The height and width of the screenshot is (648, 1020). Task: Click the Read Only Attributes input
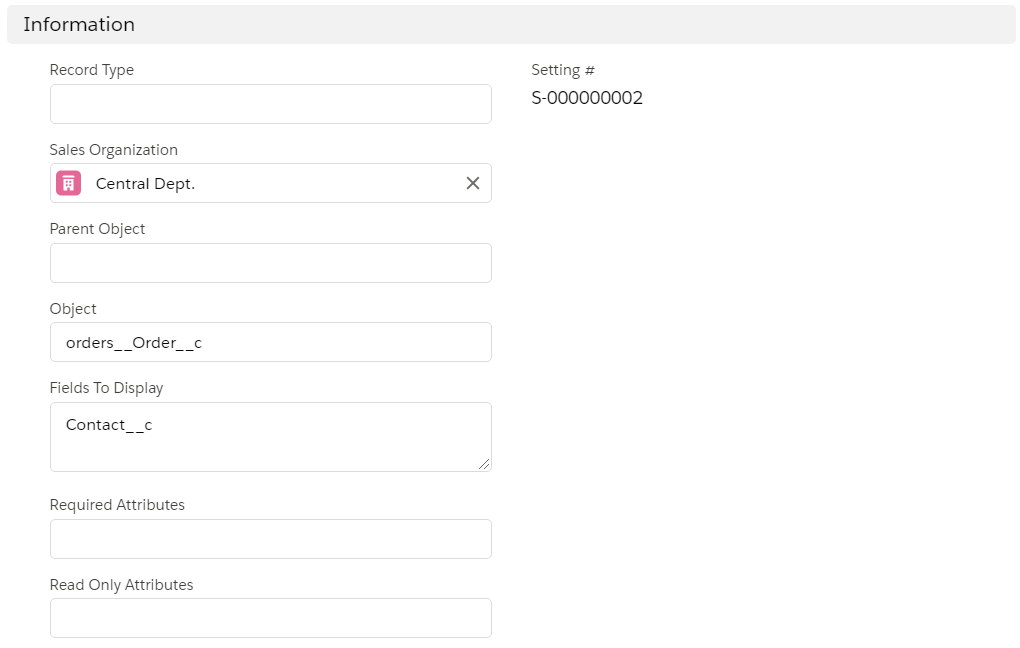(x=270, y=618)
